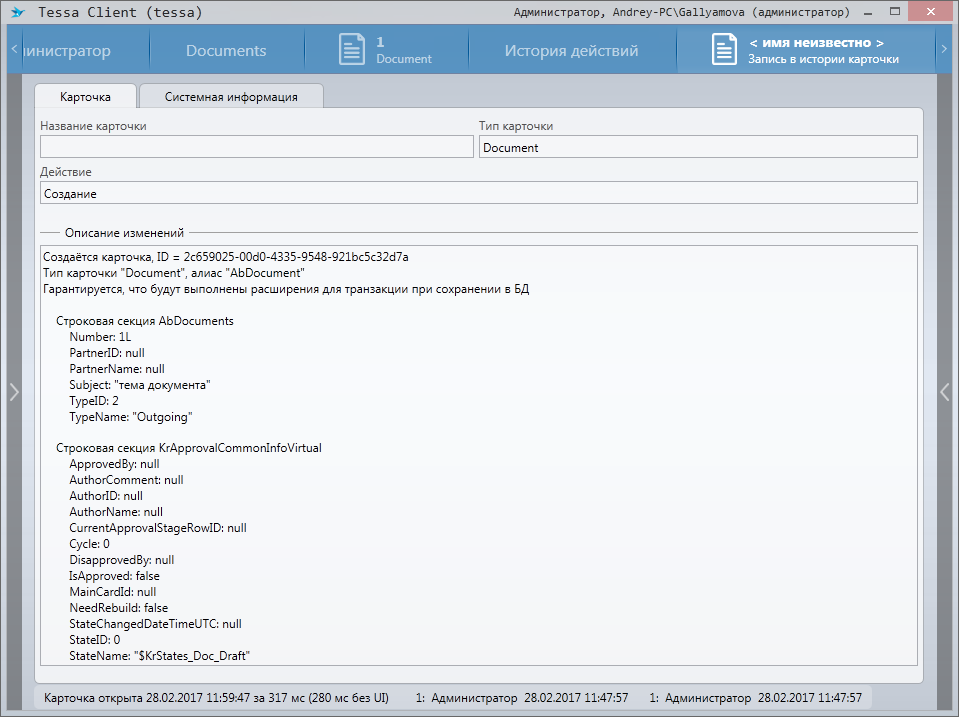
Task: Click the 'Тип карточки' field containing Document
Action: [x=697, y=147]
